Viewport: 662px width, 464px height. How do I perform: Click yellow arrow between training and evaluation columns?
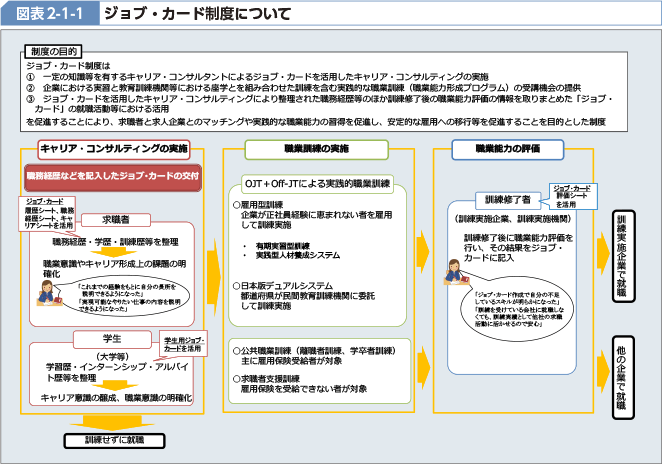pos(420,283)
